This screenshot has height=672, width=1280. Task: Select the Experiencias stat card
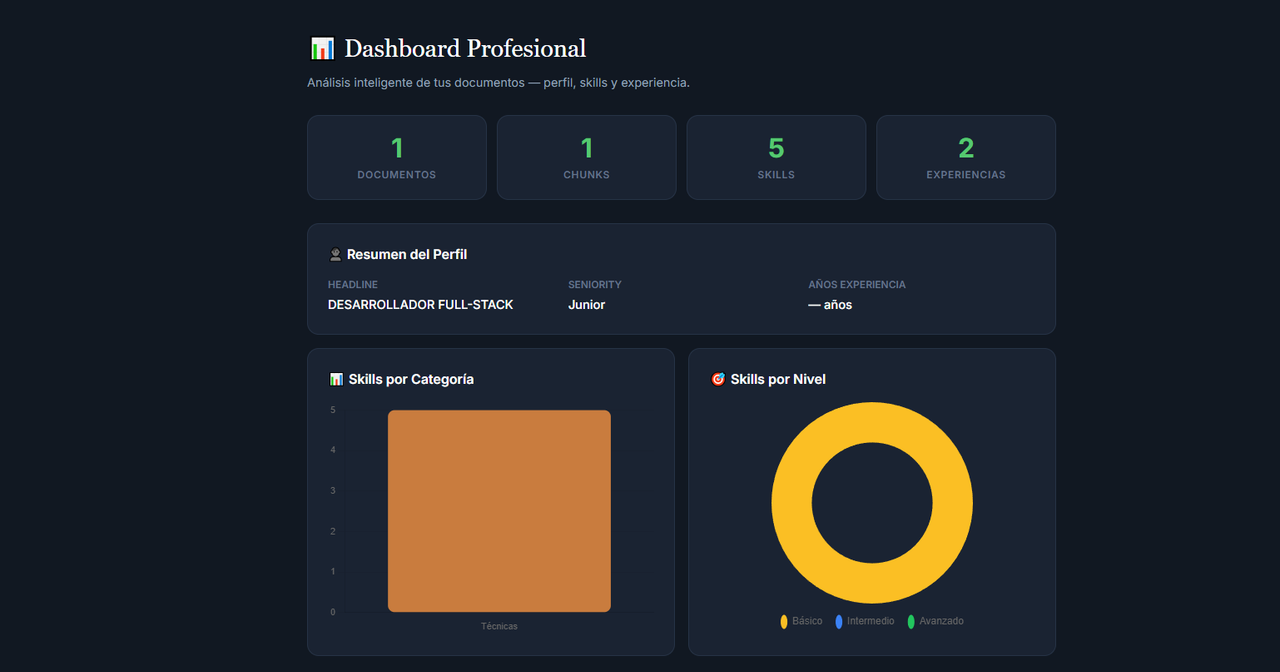tap(966, 157)
